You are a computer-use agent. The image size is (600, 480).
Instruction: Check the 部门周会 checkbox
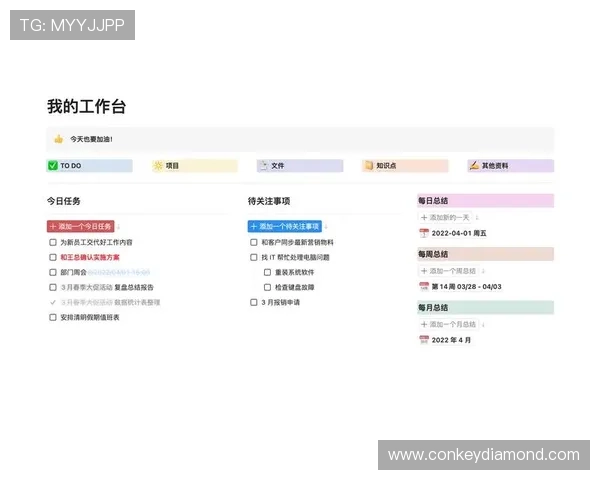click(53, 272)
